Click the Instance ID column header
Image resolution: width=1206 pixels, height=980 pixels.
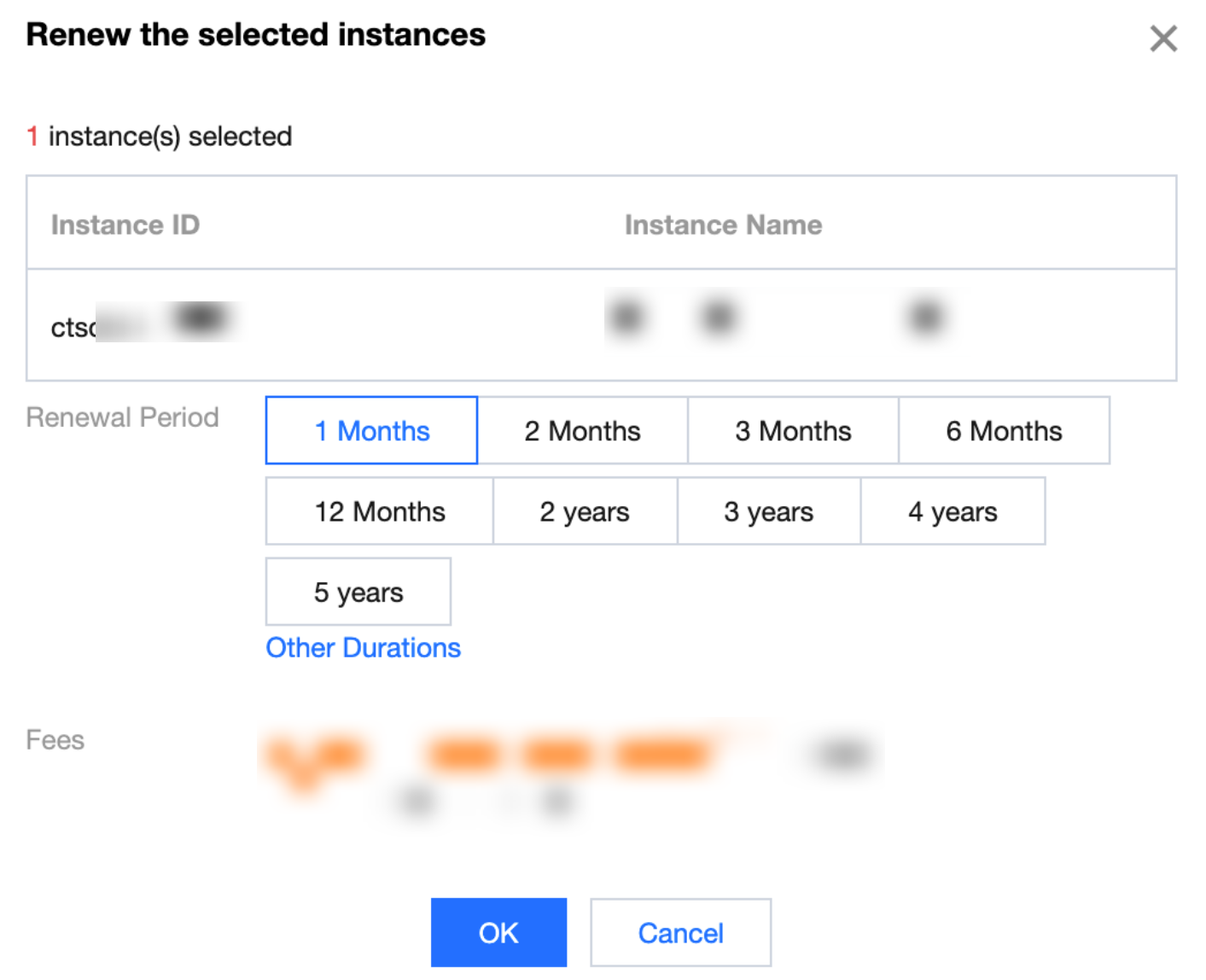125,225
